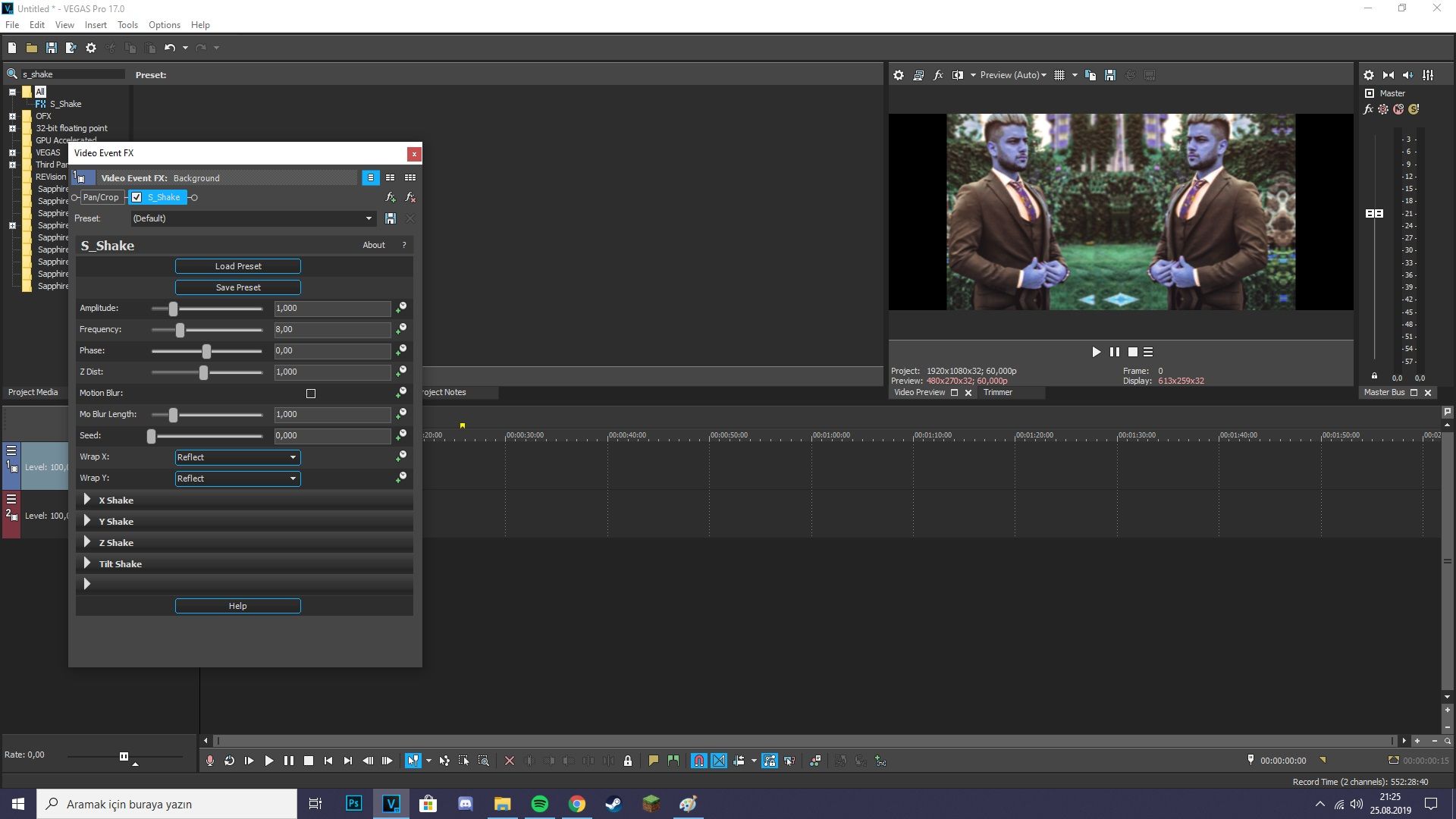
Task: Switch to the Trimmer tab
Action: (997, 392)
